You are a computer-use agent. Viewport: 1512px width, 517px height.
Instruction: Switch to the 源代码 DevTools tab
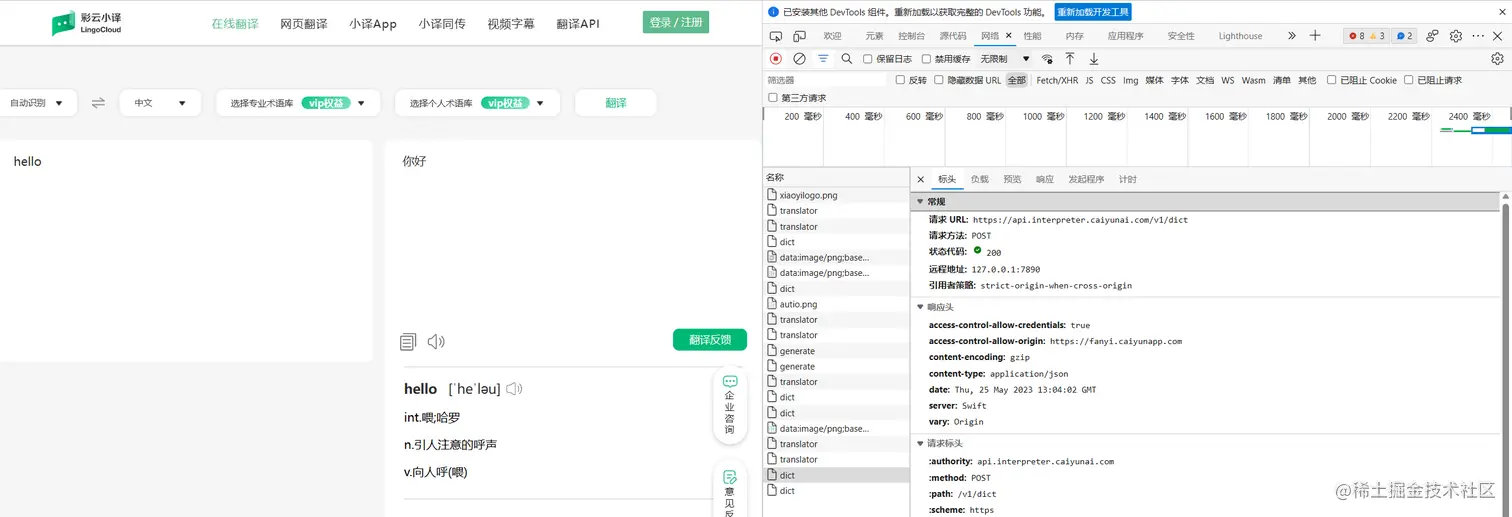(x=953, y=36)
